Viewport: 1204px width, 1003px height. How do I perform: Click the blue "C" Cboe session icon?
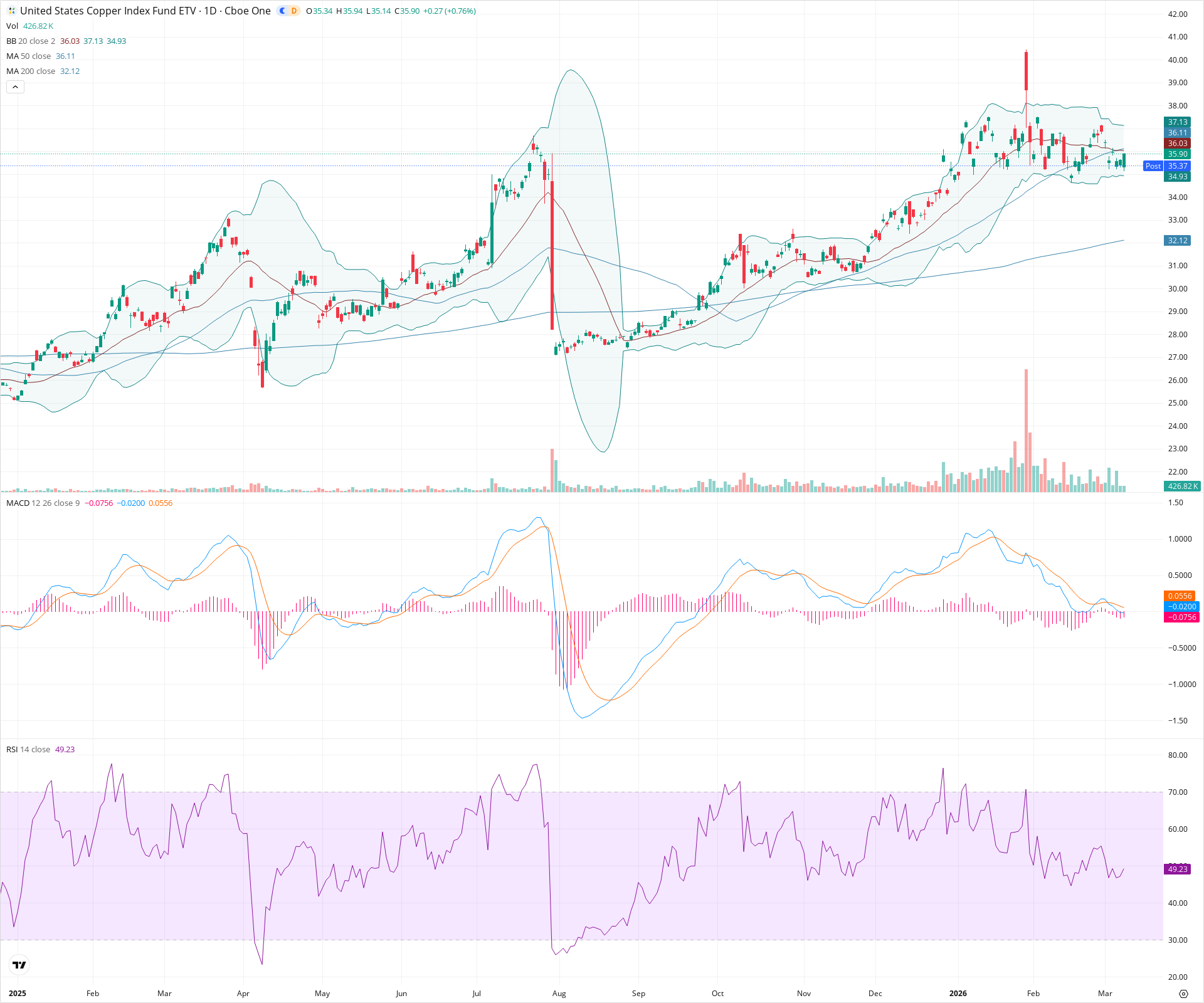click(x=282, y=11)
